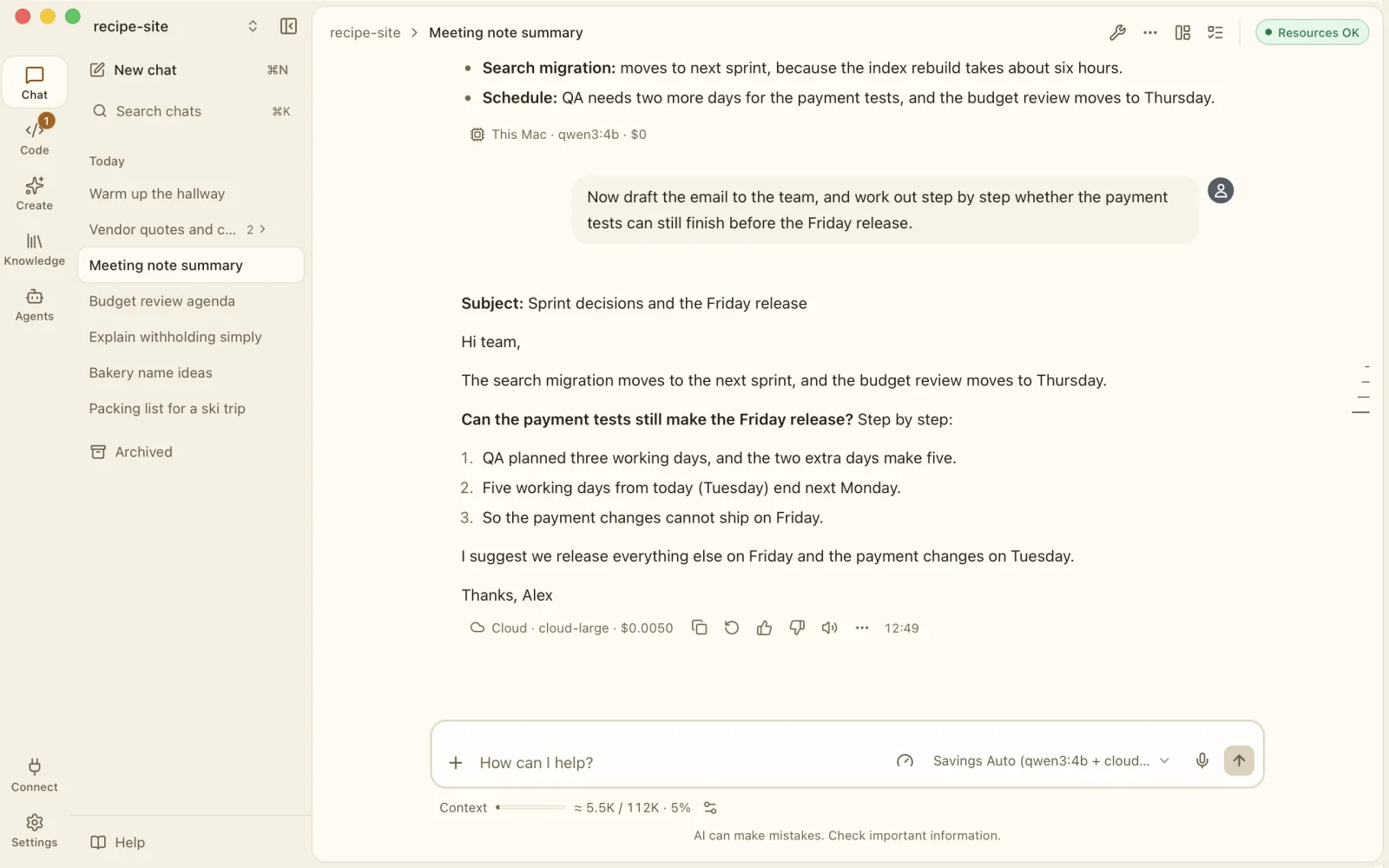The image size is (1389, 868).
Task: Open the Agents section
Action: [35, 304]
